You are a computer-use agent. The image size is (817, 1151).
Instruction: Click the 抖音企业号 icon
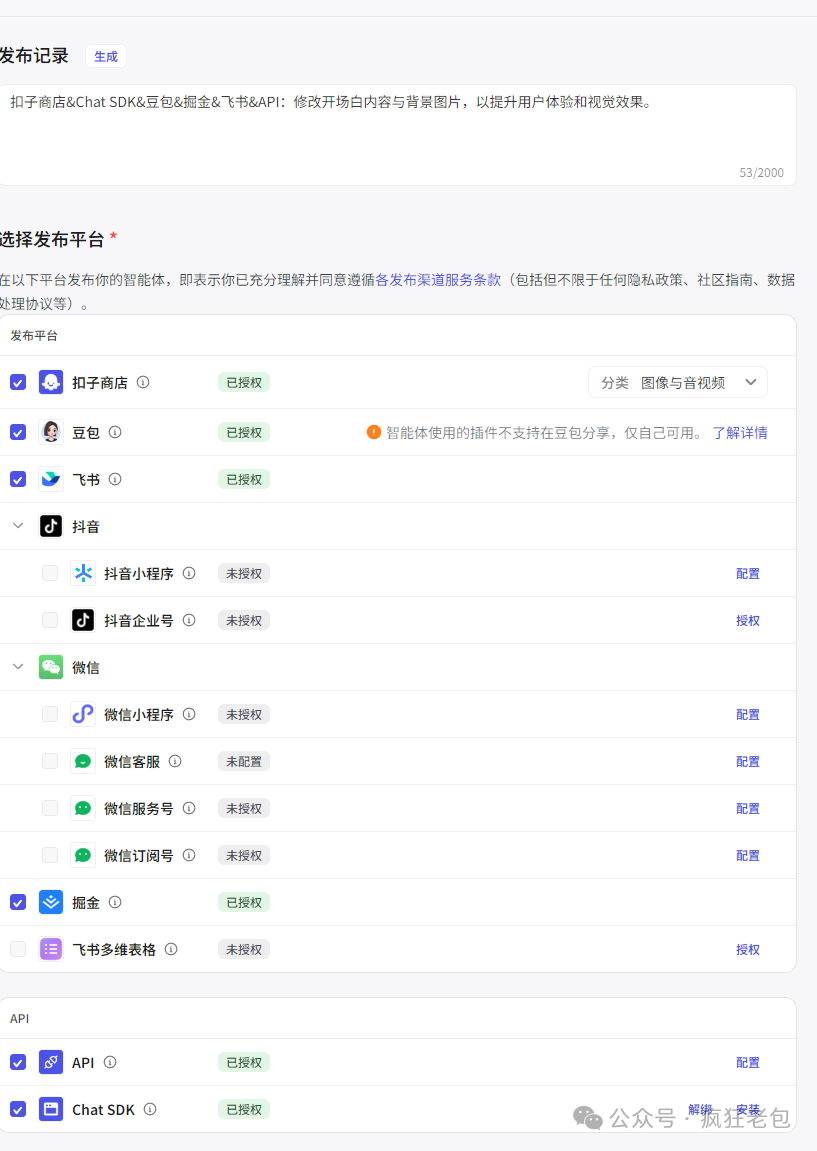tap(83, 620)
